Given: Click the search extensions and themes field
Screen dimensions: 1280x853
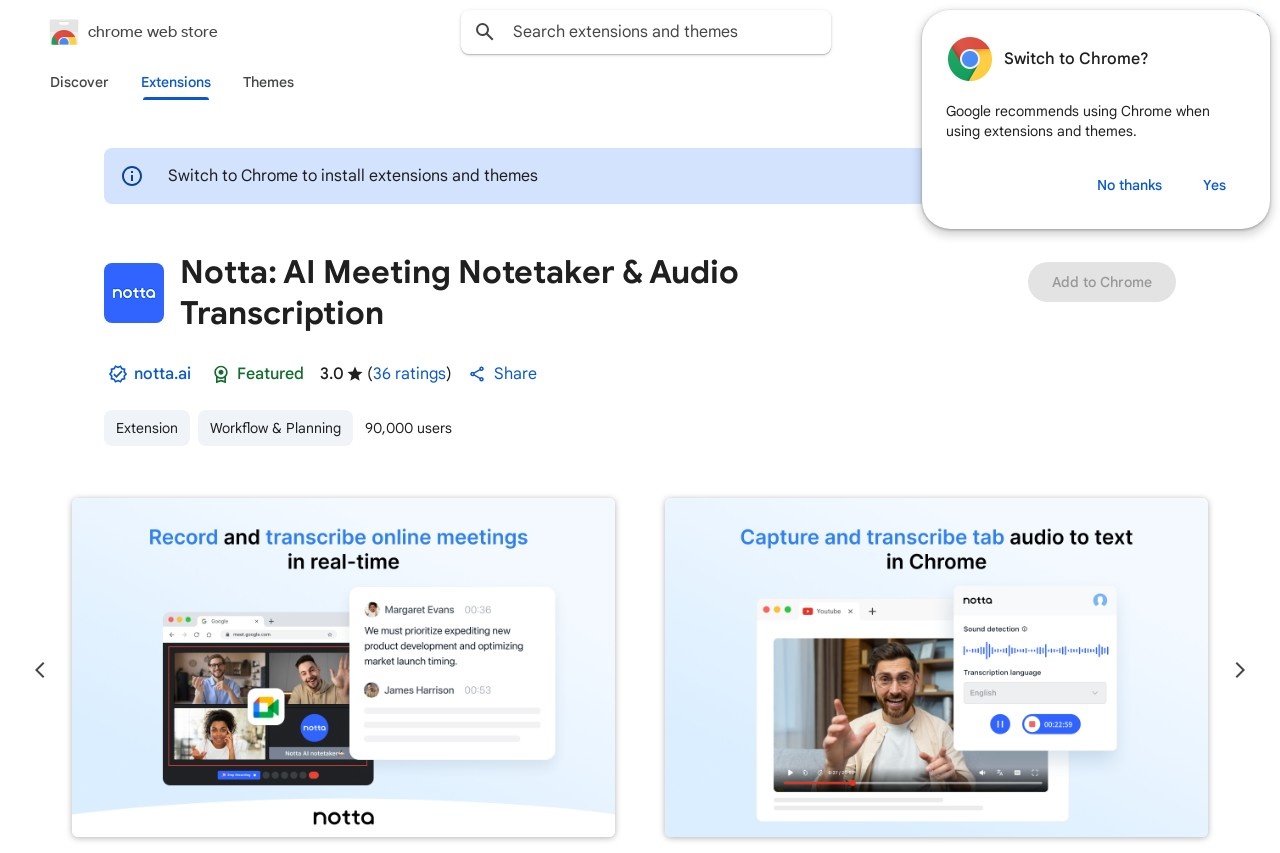Looking at the screenshot, I should (x=646, y=32).
